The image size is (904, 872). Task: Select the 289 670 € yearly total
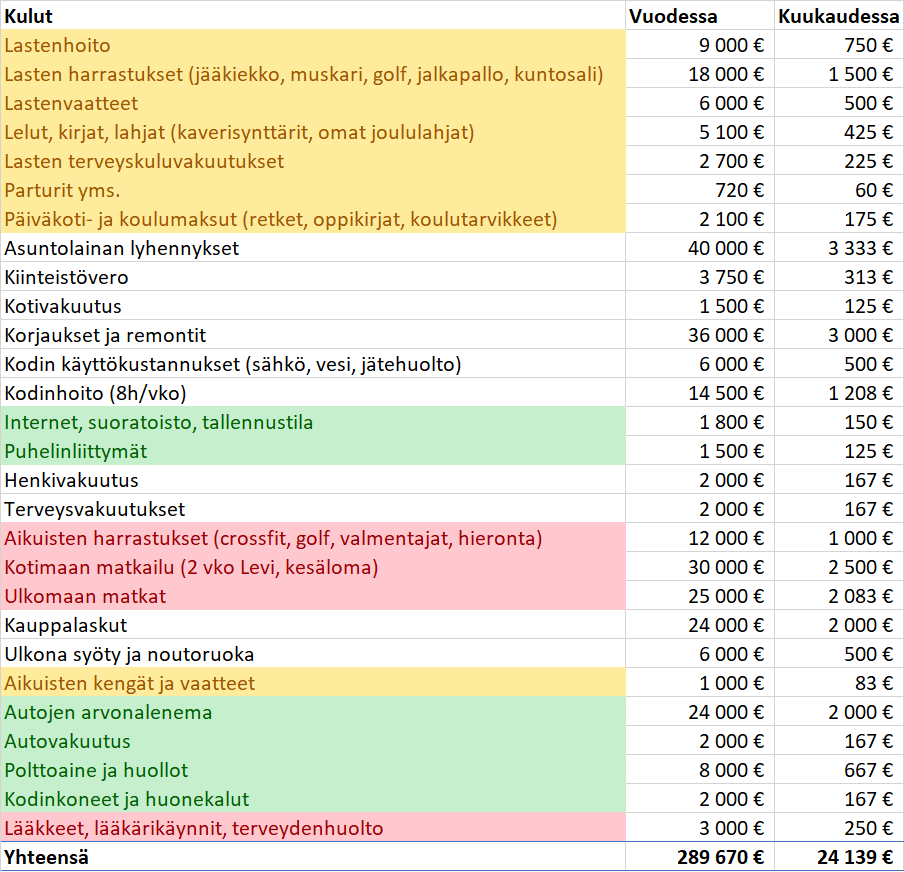tap(720, 857)
